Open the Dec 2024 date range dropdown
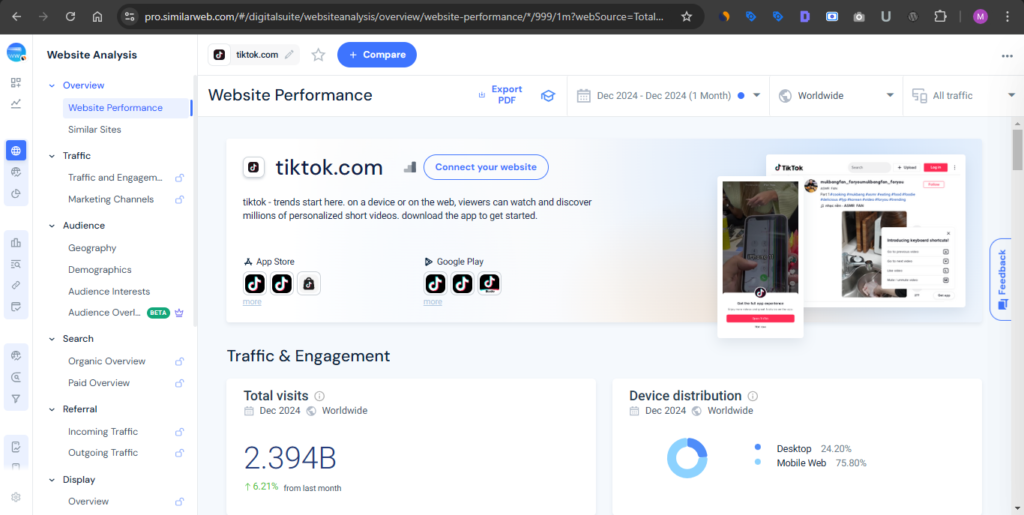The height and width of the screenshot is (515, 1024). tap(669, 96)
